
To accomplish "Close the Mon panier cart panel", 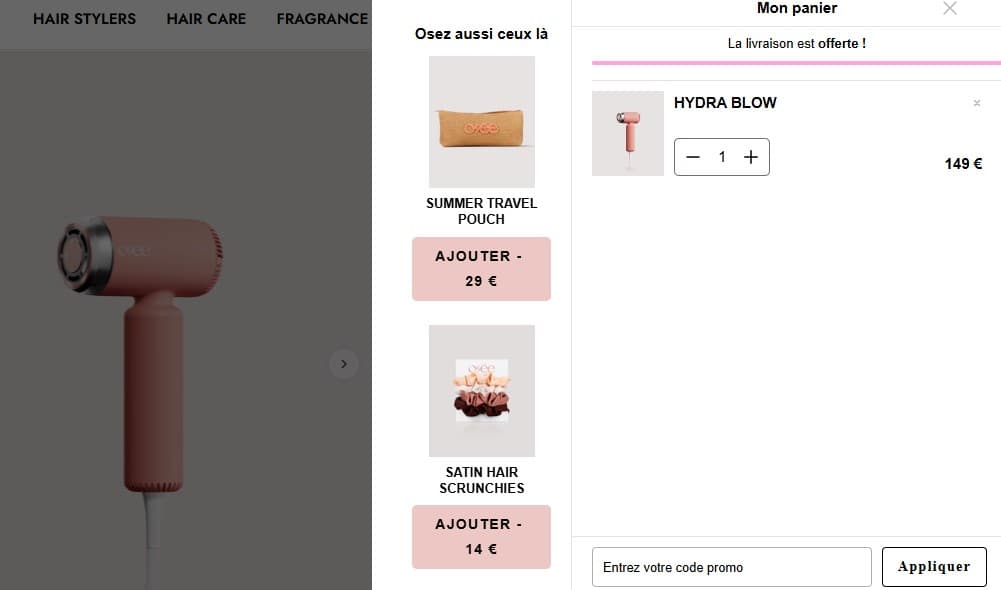I will pyautogui.click(x=949, y=8).
